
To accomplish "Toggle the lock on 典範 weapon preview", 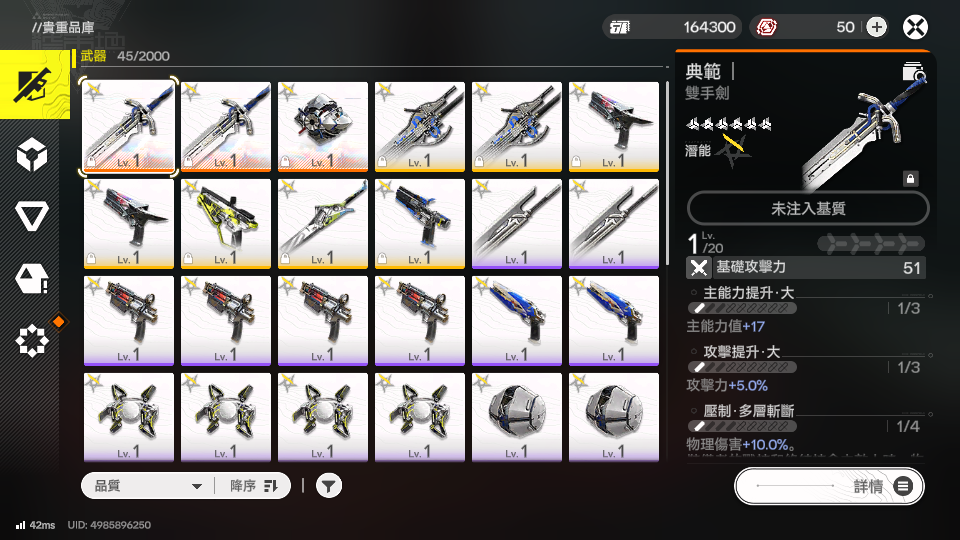I will coord(910,179).
